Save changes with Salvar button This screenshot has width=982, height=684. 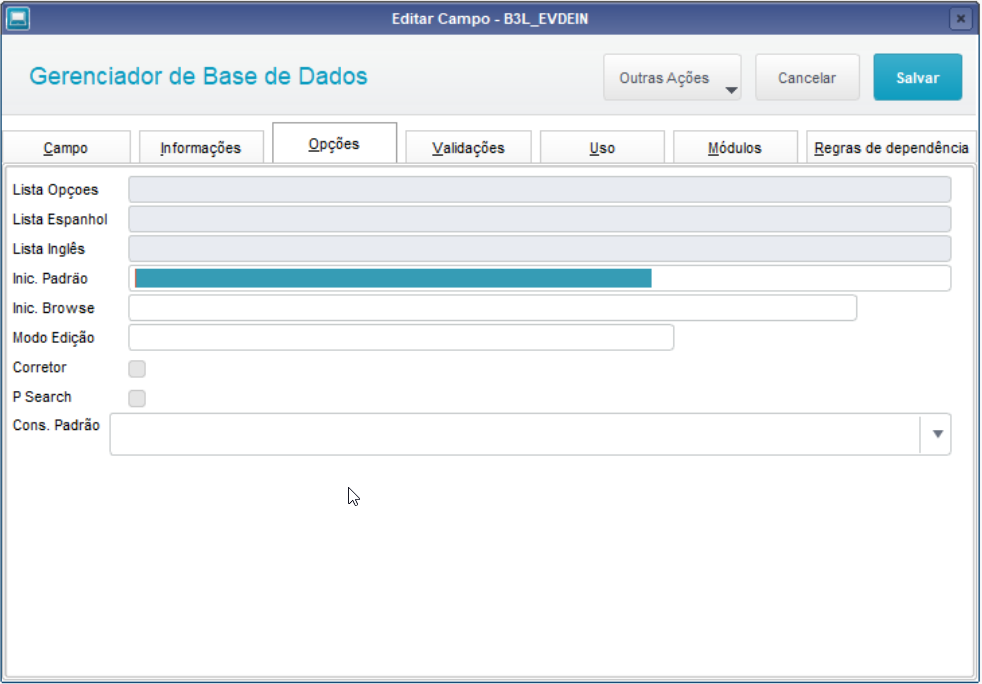point(917,78)
